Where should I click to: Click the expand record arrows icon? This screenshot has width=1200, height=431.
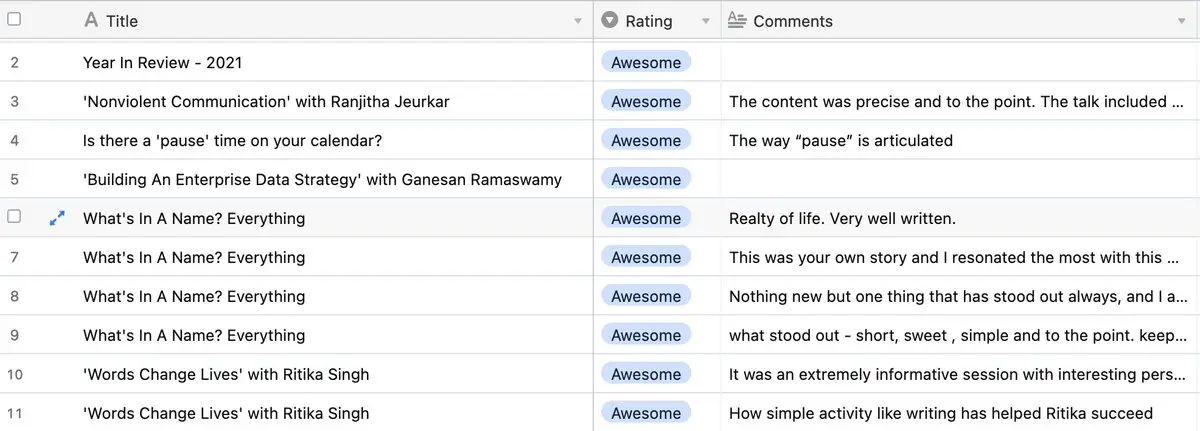[x=57, y=218]
